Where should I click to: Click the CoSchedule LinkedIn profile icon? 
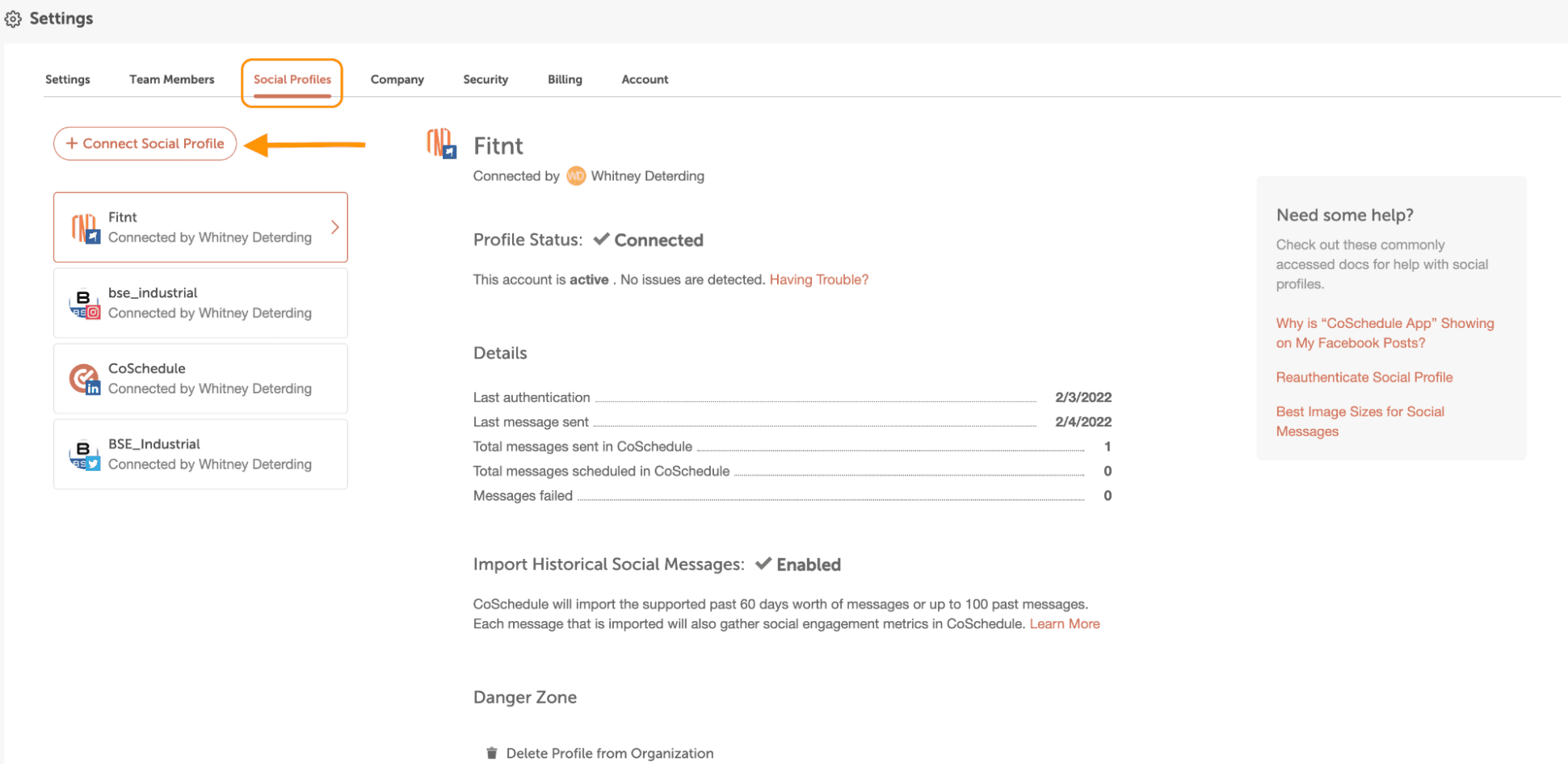tap(85, 380)
